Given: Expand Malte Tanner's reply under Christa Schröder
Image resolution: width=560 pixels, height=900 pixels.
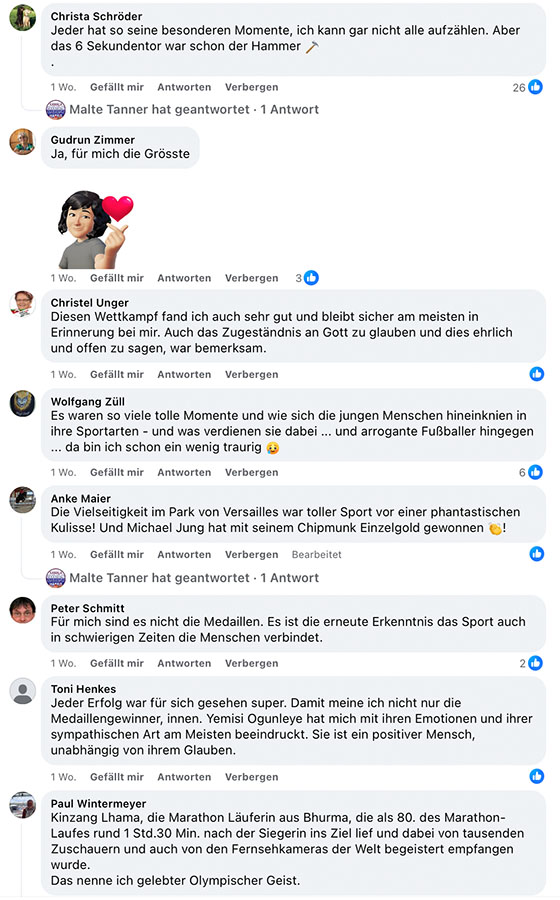Looking at the screenshot, I should pyautogui.click(x=194, y=110).
